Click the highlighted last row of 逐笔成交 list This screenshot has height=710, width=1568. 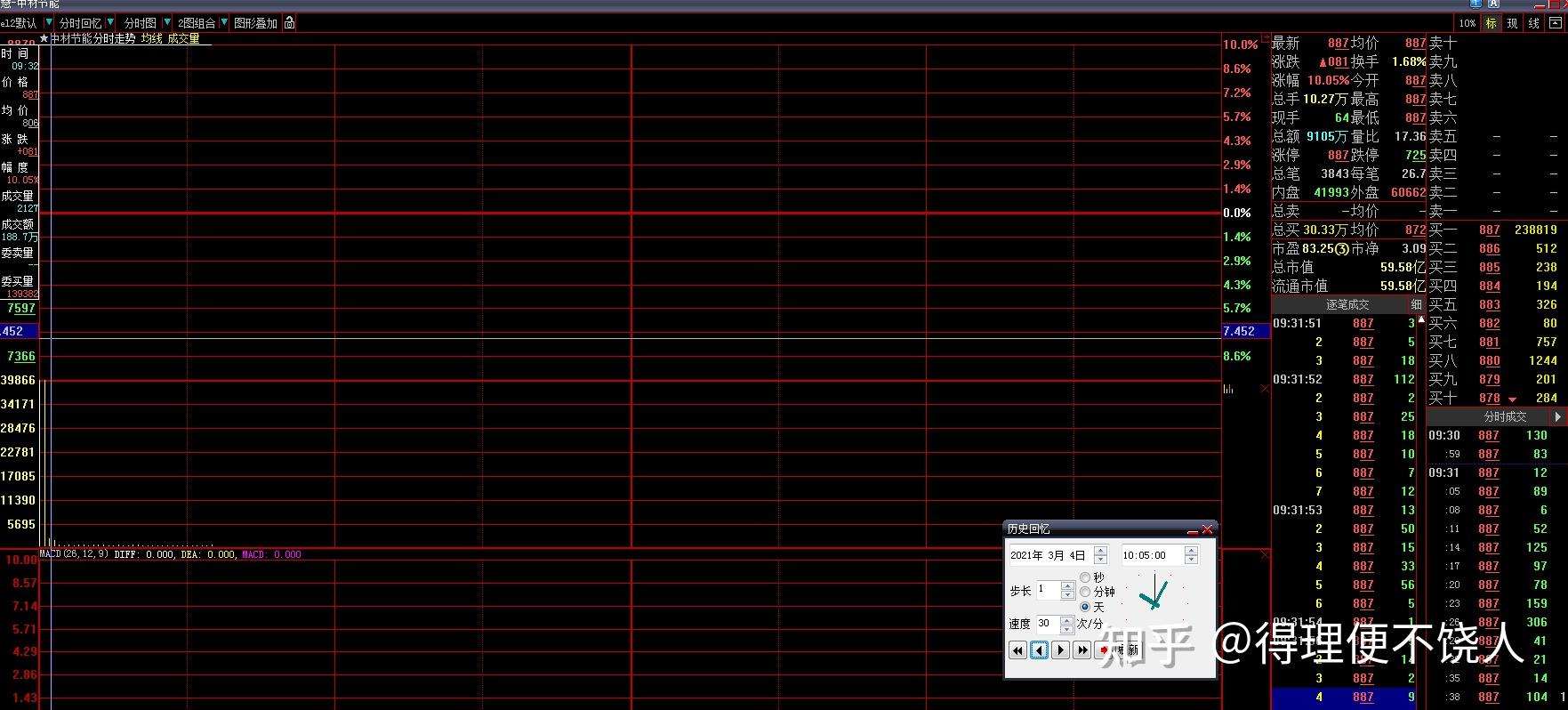pos(1343,697)
